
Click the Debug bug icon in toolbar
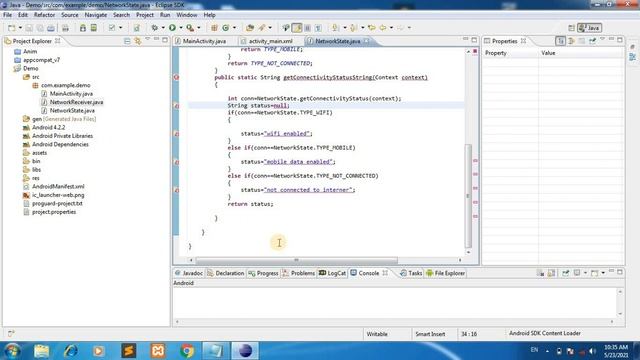point(155,28)
